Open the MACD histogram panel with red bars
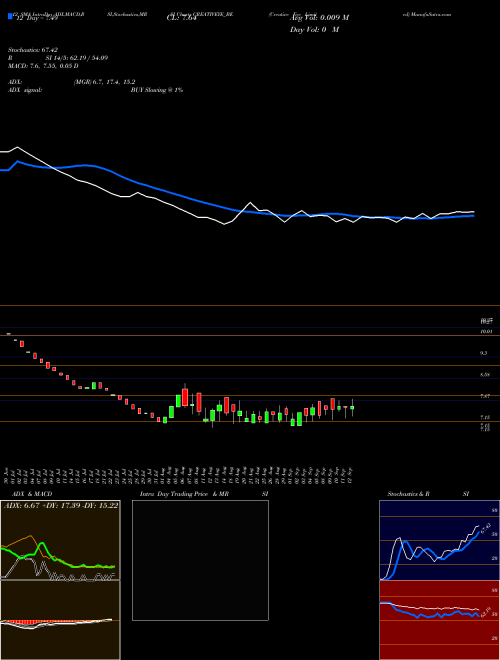Viewport: 500px width, 660px height. 60,620
